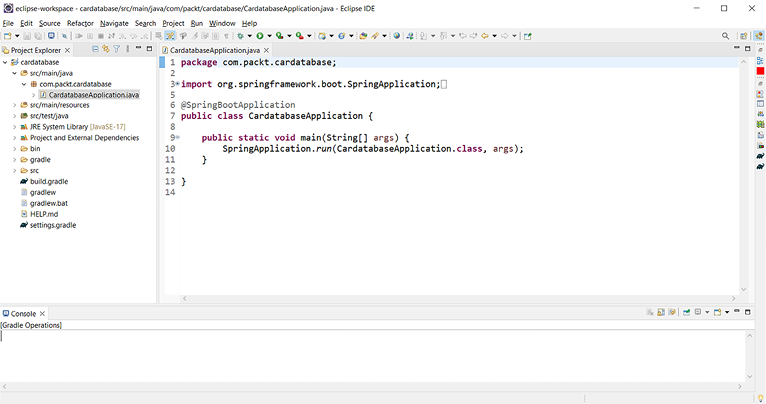Toggle Mark Occurrences in the toolbar

coord(170,36)
